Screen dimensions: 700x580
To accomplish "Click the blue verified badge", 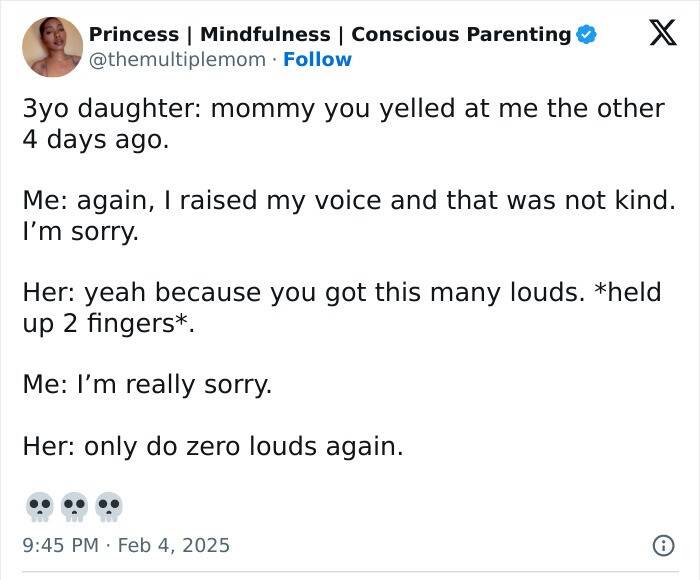I will tap(587, 35).
